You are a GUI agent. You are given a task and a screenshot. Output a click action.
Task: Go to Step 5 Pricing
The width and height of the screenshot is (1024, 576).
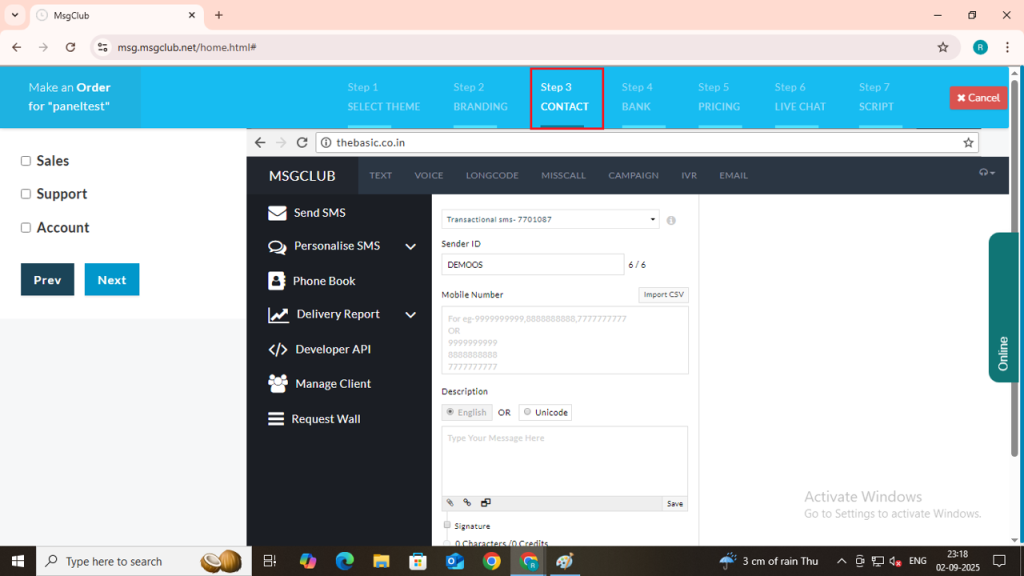(x=719, y=97)
